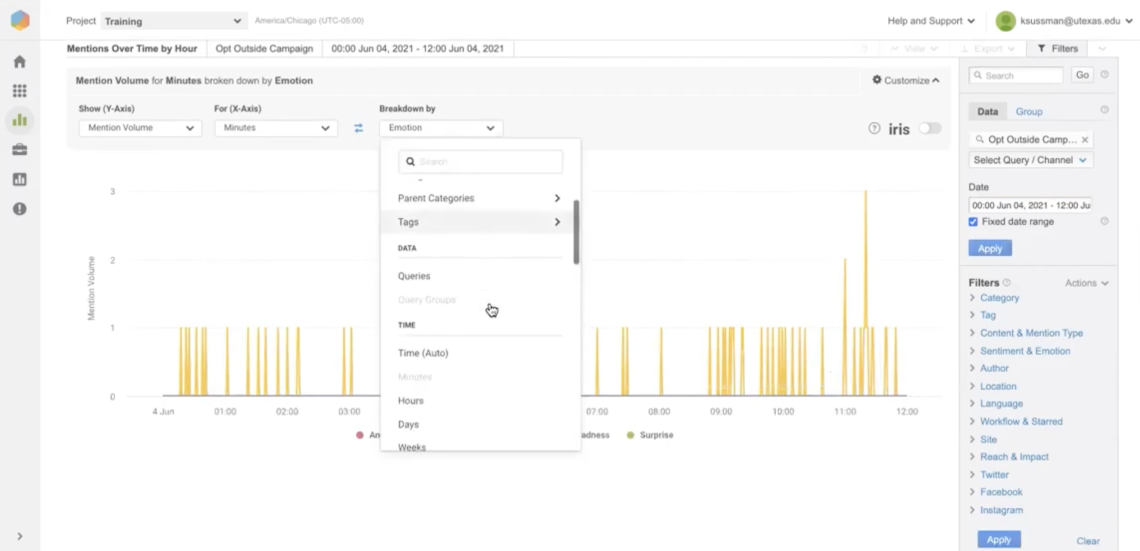Click the help question mark beside iris

[874, 128]
